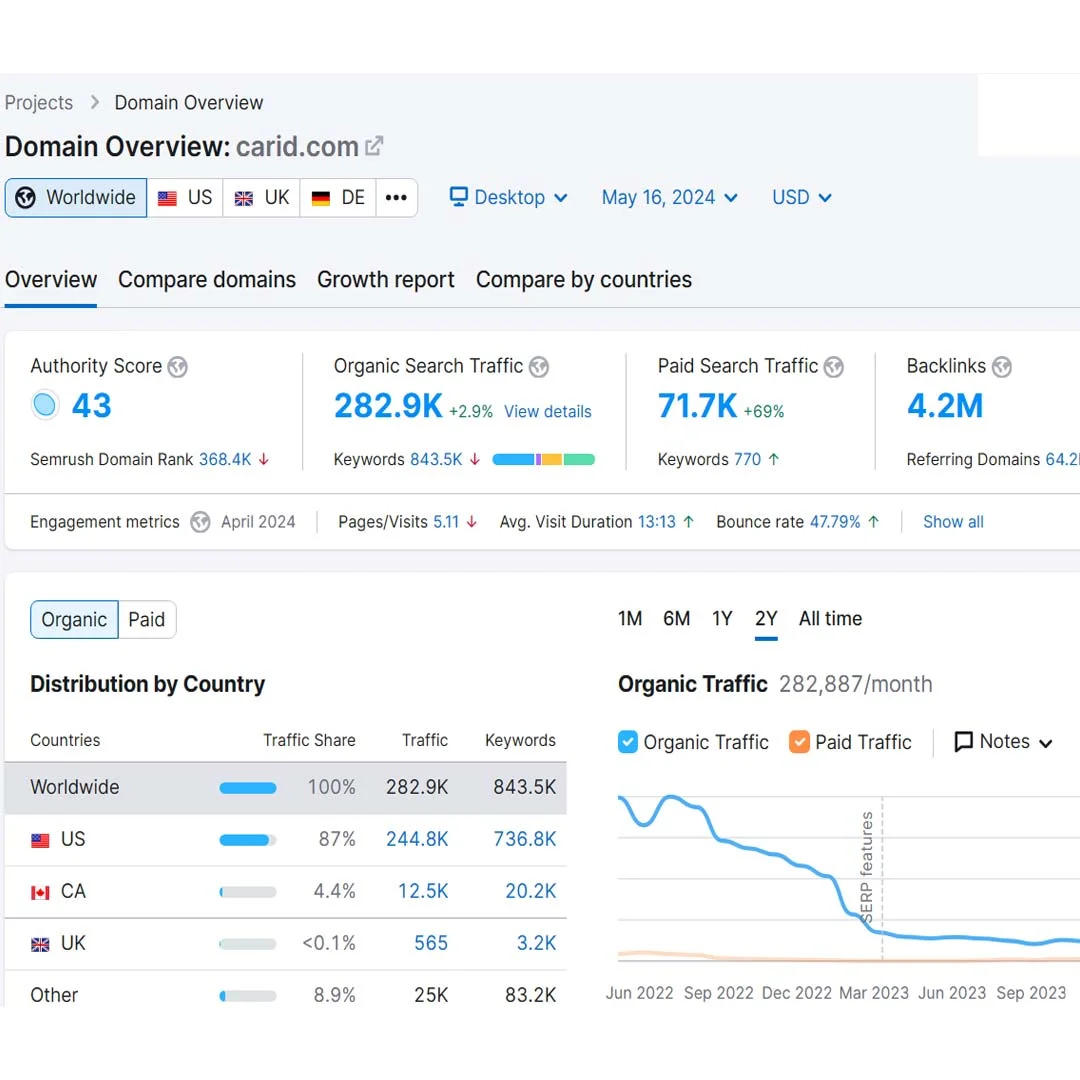Image resolution: width=1080 pixels, height=1080 pixels.
Task: Click the up arrow beside Avg. Visit Duration
Action: pyautogui.click(x=689, y=522)
